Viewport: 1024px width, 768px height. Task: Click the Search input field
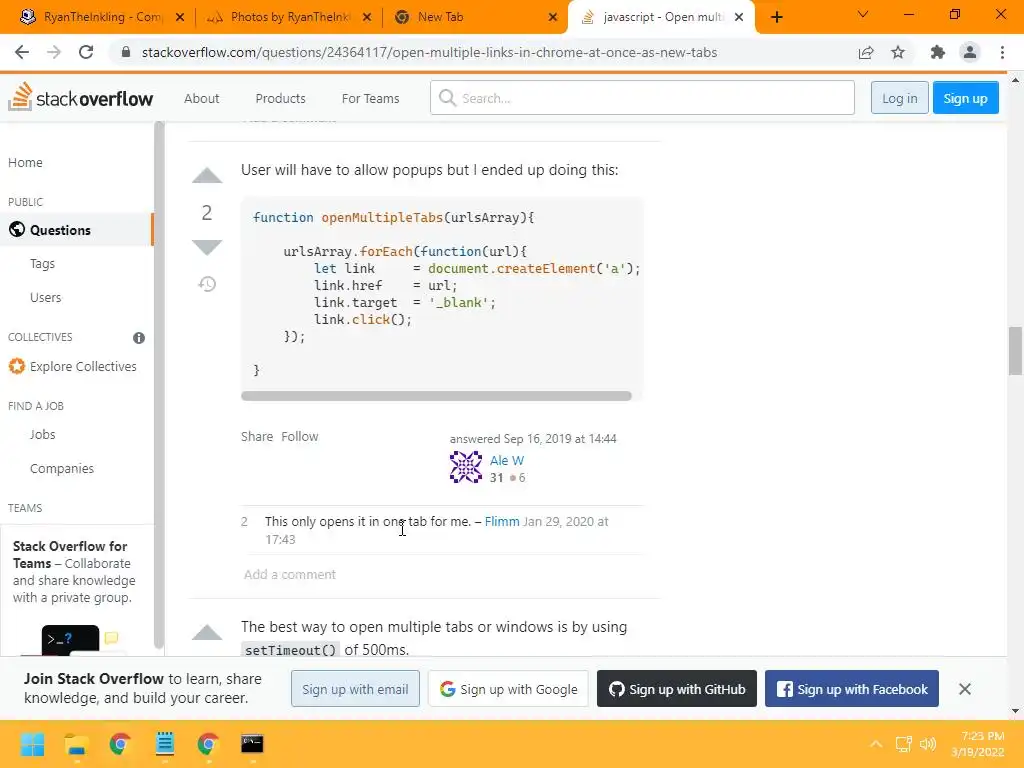pos(643,98)
